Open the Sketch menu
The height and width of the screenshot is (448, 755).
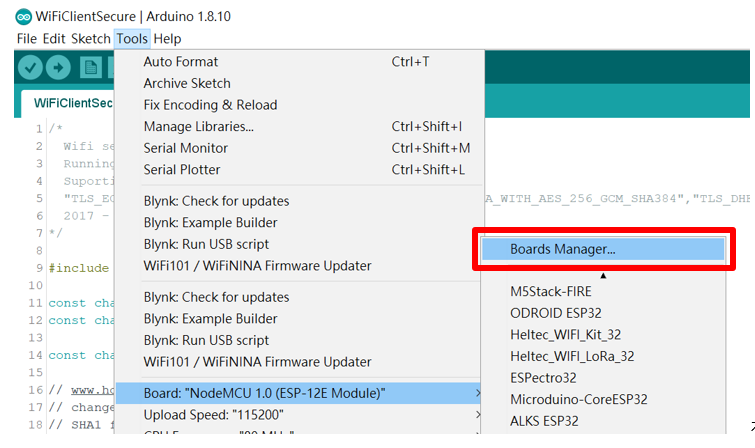pyautogui.click(x=91, y=39)
